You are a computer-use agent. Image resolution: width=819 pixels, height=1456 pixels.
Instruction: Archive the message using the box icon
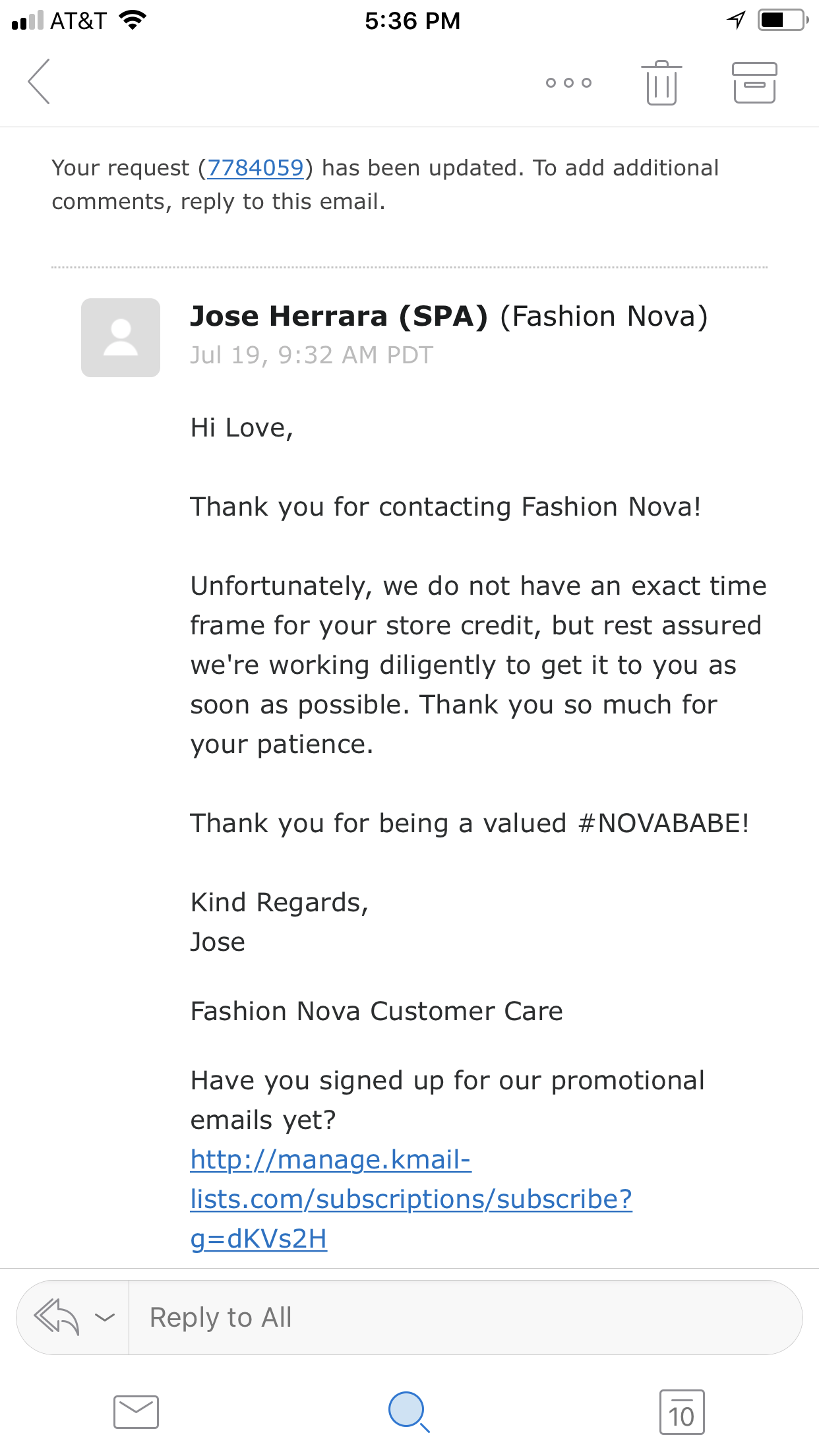click(754, 82)
